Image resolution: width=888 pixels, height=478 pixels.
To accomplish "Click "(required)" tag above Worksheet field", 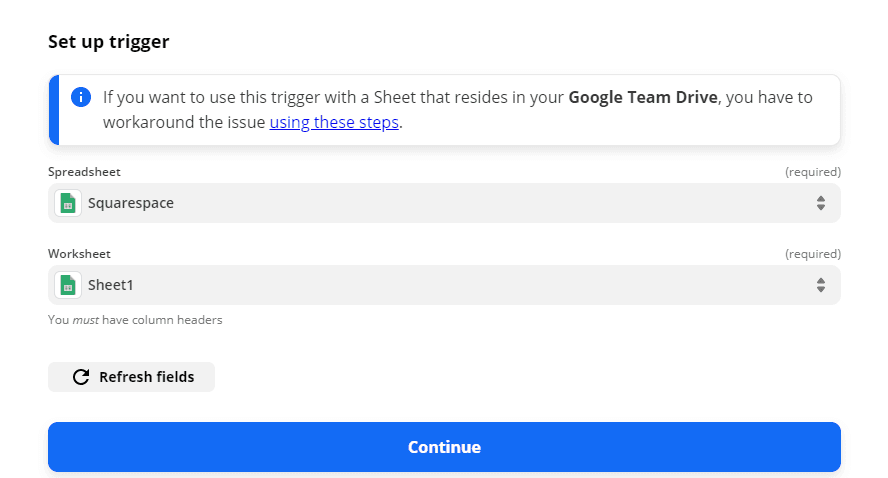I will point(812,254).
